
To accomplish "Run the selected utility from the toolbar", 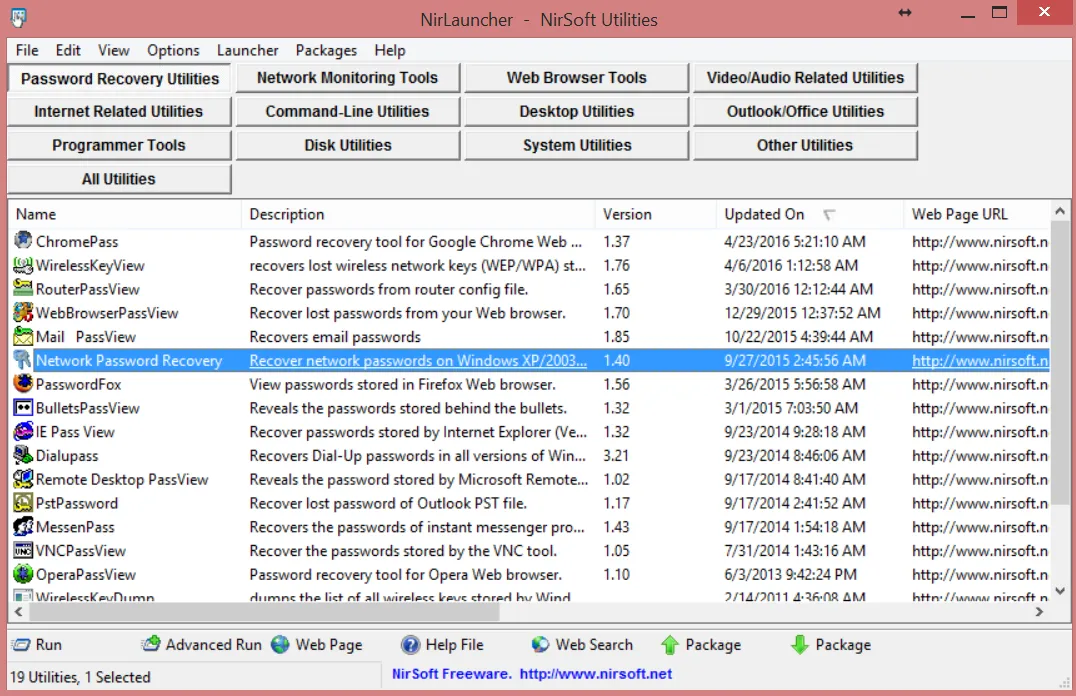I will coord(38,645).
